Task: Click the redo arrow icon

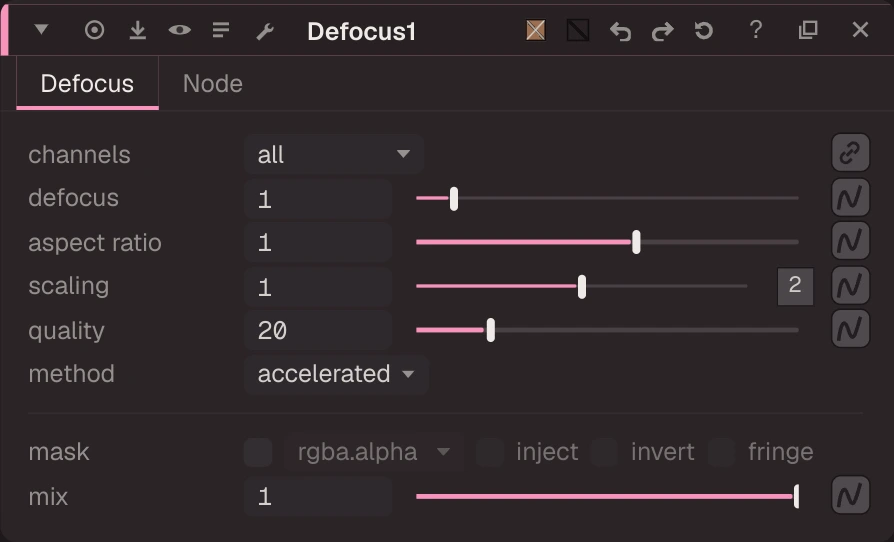Action: (x=662, y=31)
